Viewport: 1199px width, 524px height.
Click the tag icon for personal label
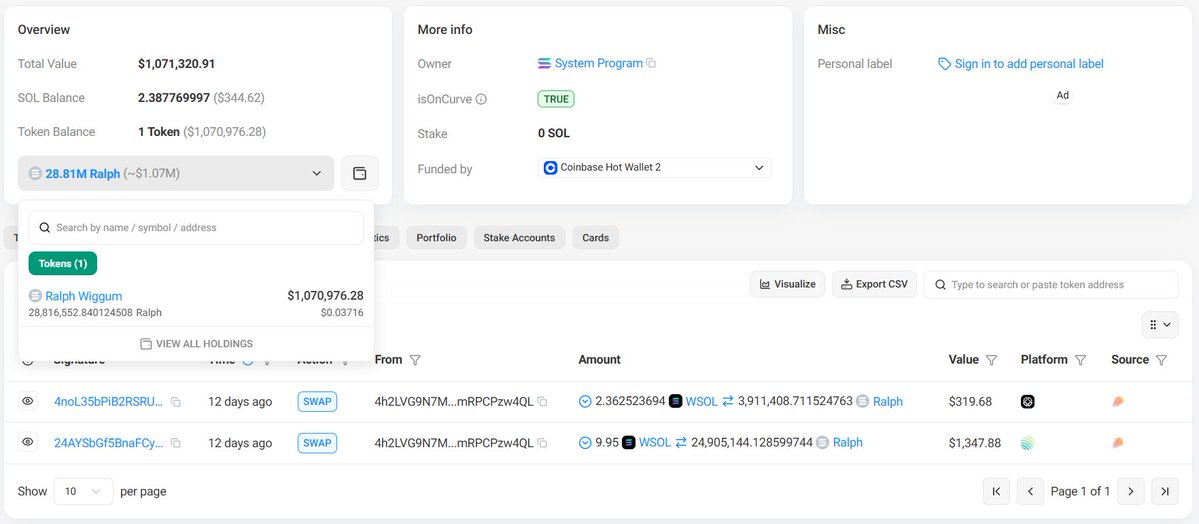(944, 64)
